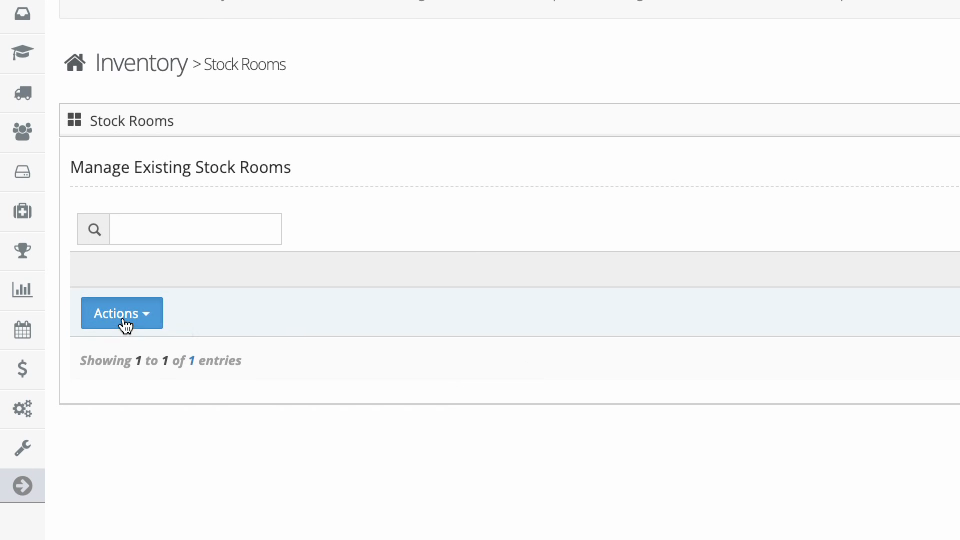The width and height of the screenshot is (960, 540).
Task: Click the magnifier search icon
Action: tap(94, 229)
